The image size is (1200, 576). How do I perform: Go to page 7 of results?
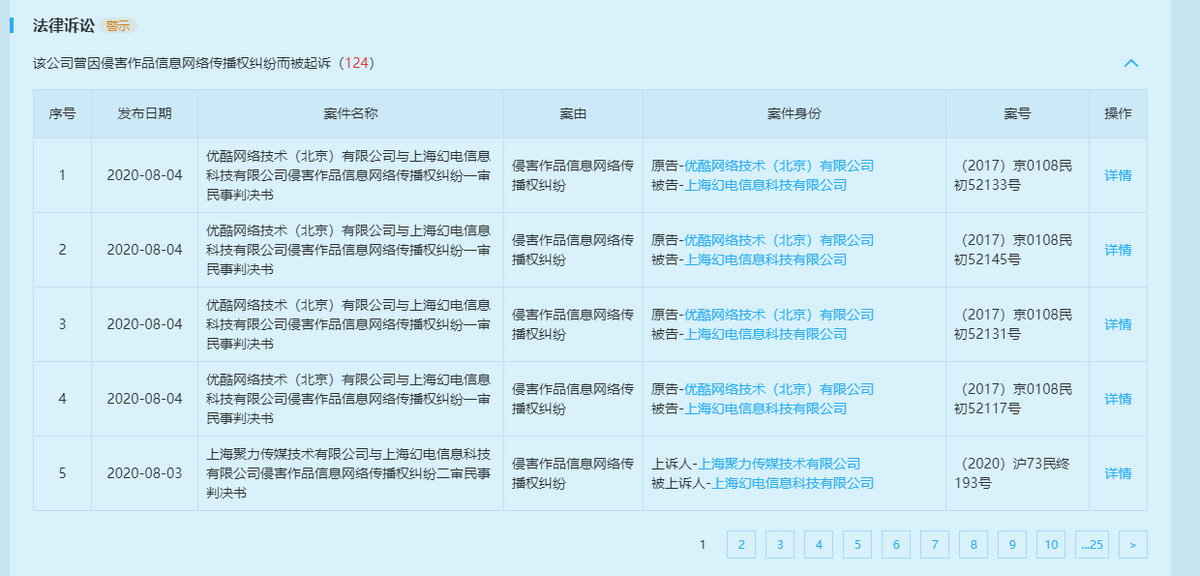coord(934,544)
